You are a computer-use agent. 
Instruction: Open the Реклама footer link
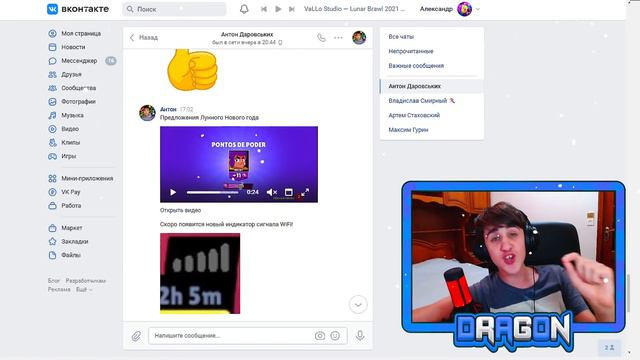59,289
